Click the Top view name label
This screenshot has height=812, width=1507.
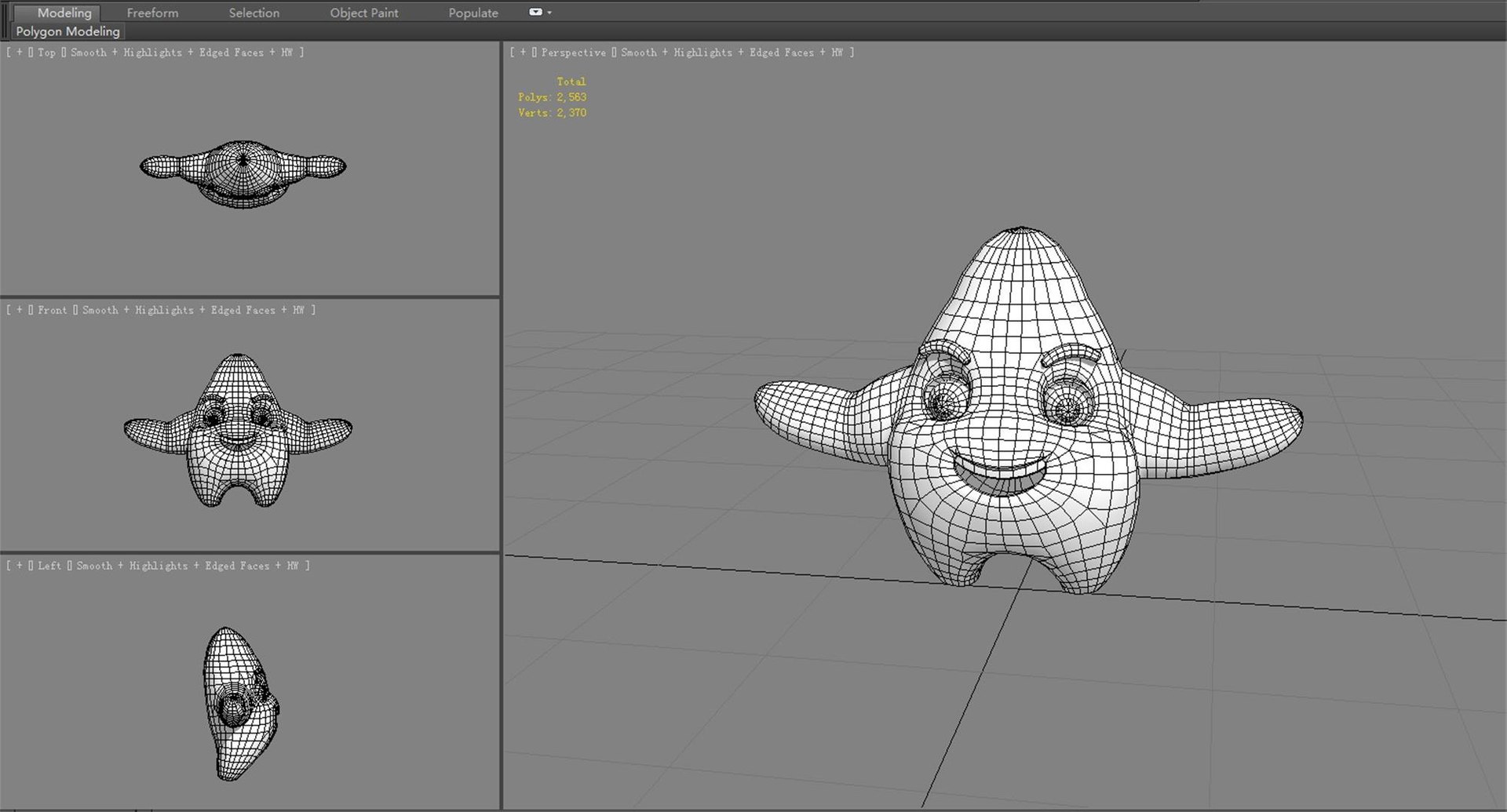coord(46,53)
